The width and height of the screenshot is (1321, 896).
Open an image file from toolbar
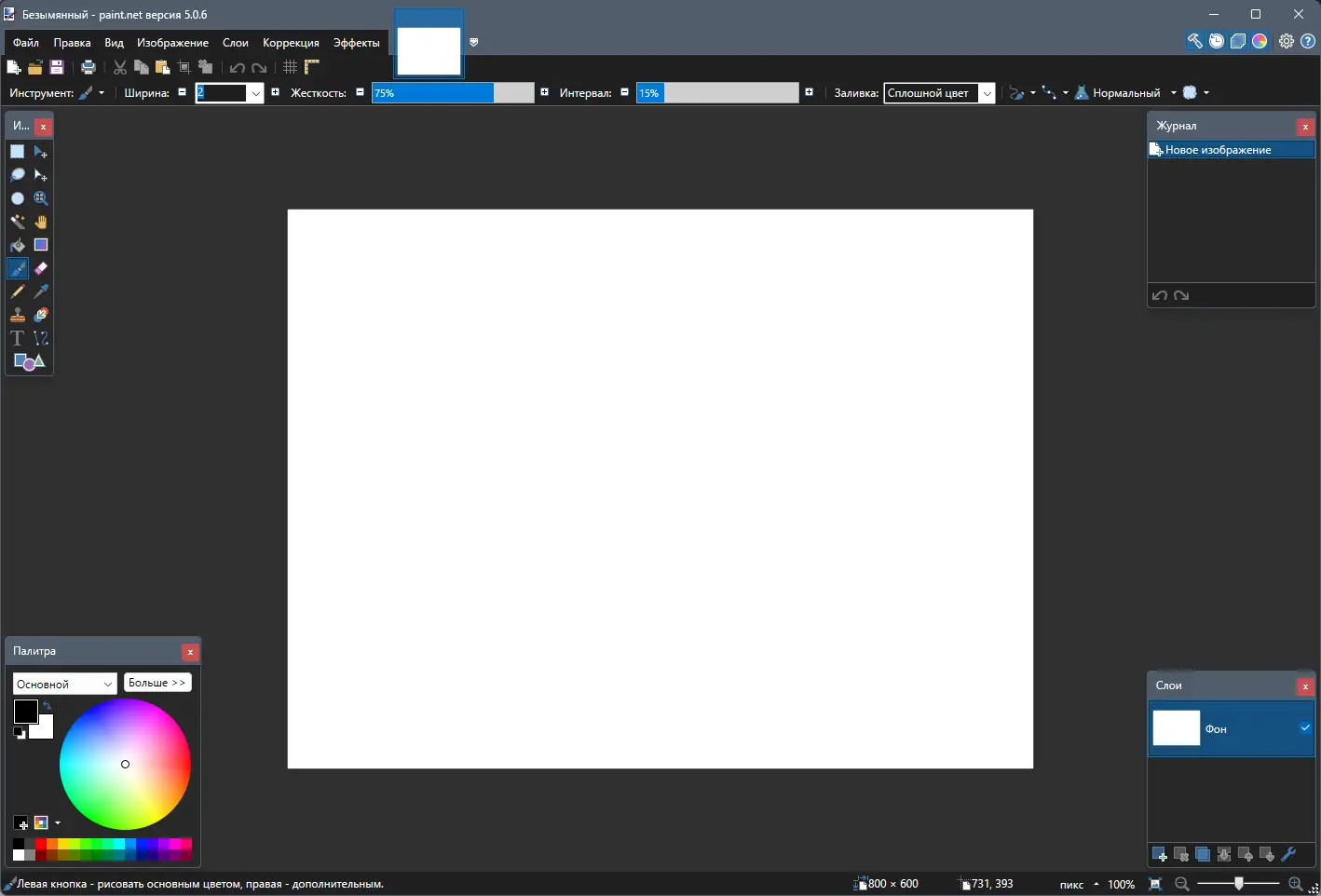click(35, 67)
